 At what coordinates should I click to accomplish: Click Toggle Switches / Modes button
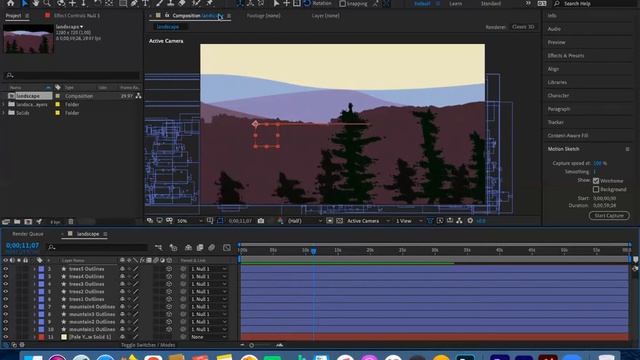click(x=148, y=345)
